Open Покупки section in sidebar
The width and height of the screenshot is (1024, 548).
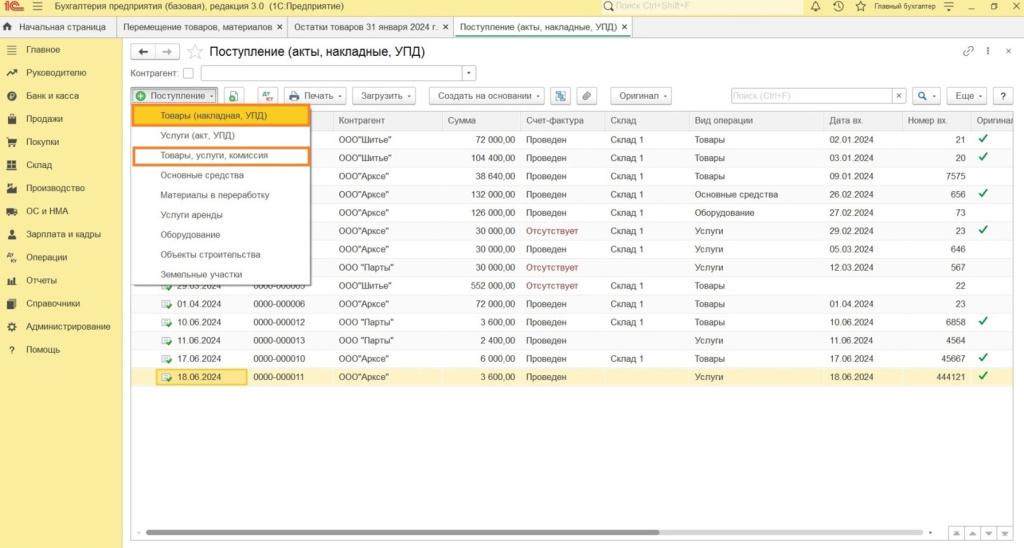[42, 142]
